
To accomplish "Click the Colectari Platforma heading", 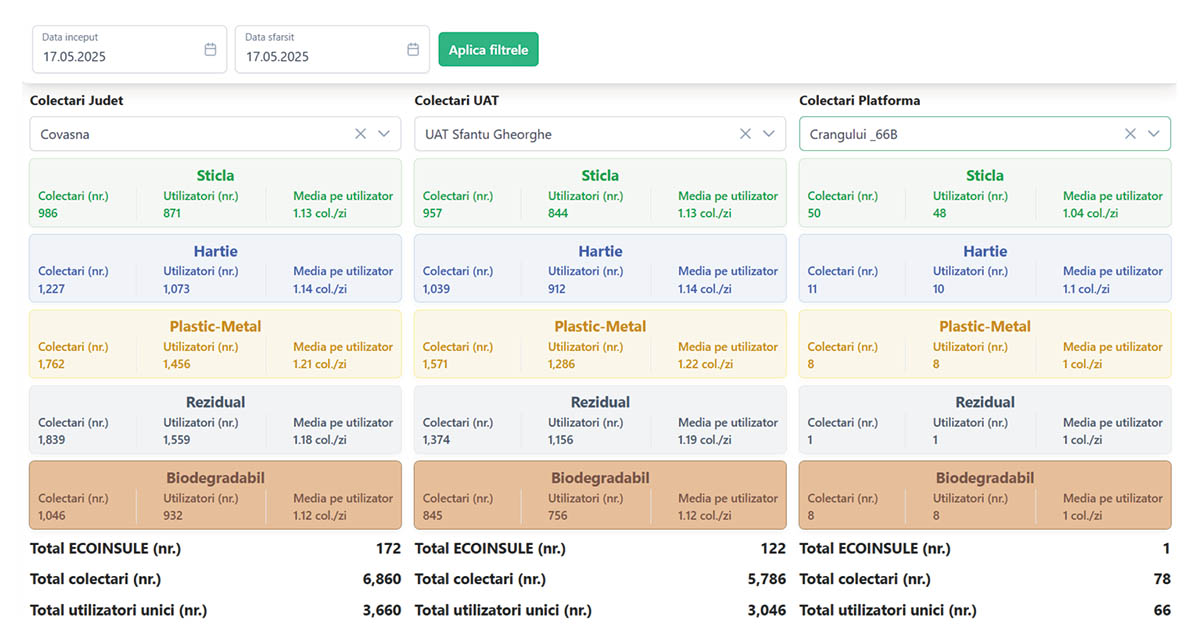I will click(x=860, y=101).
